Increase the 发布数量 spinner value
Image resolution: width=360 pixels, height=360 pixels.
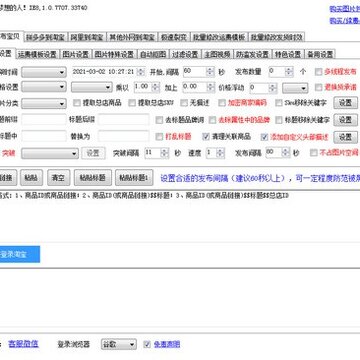(x=289, y=69)
